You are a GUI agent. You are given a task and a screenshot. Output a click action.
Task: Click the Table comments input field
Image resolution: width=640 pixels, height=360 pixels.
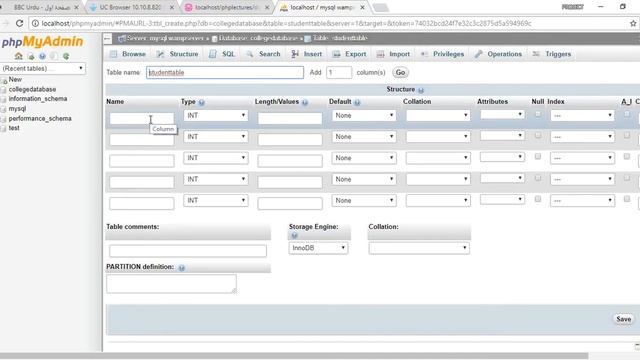pos(188,251)
